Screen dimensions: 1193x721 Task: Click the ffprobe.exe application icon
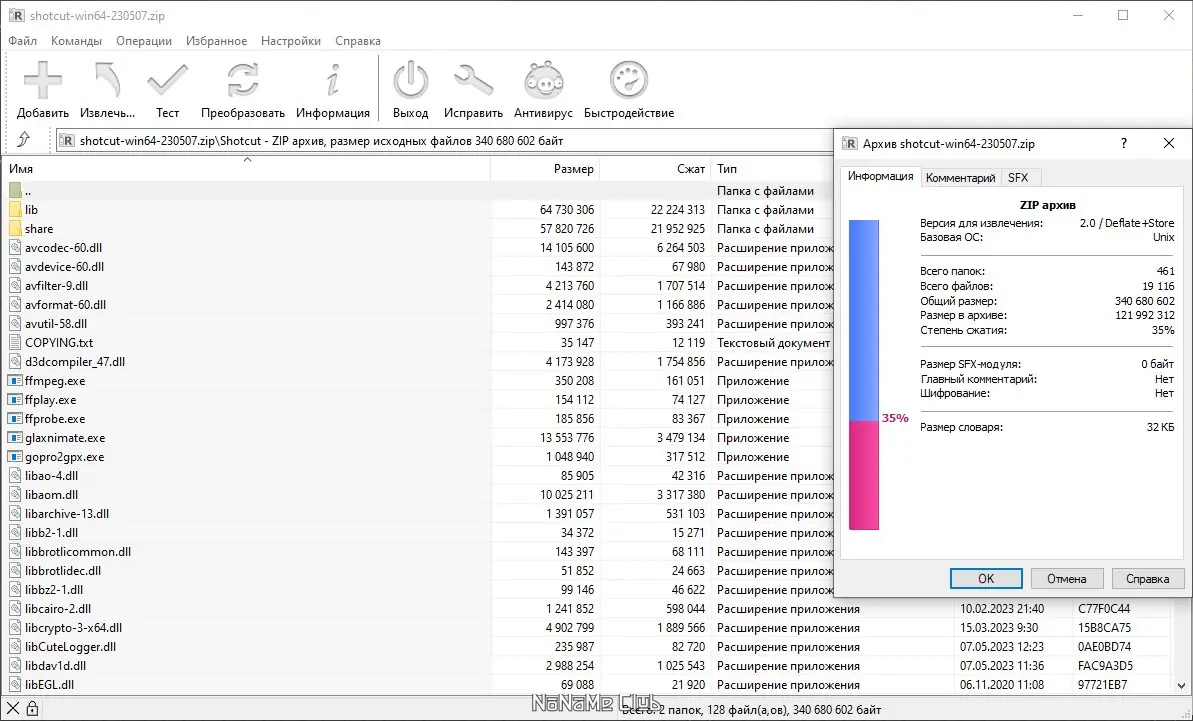tap(15, 419)
